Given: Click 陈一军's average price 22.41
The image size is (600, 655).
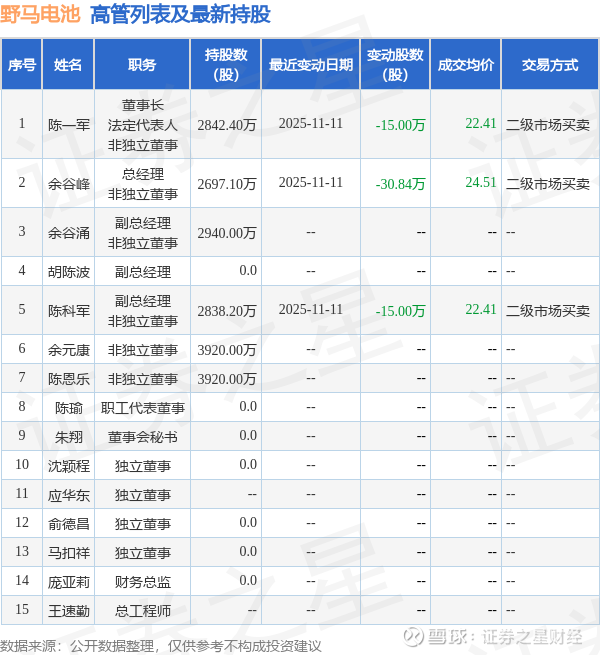Looking at the screenshot, I should [x=481, y=123].
